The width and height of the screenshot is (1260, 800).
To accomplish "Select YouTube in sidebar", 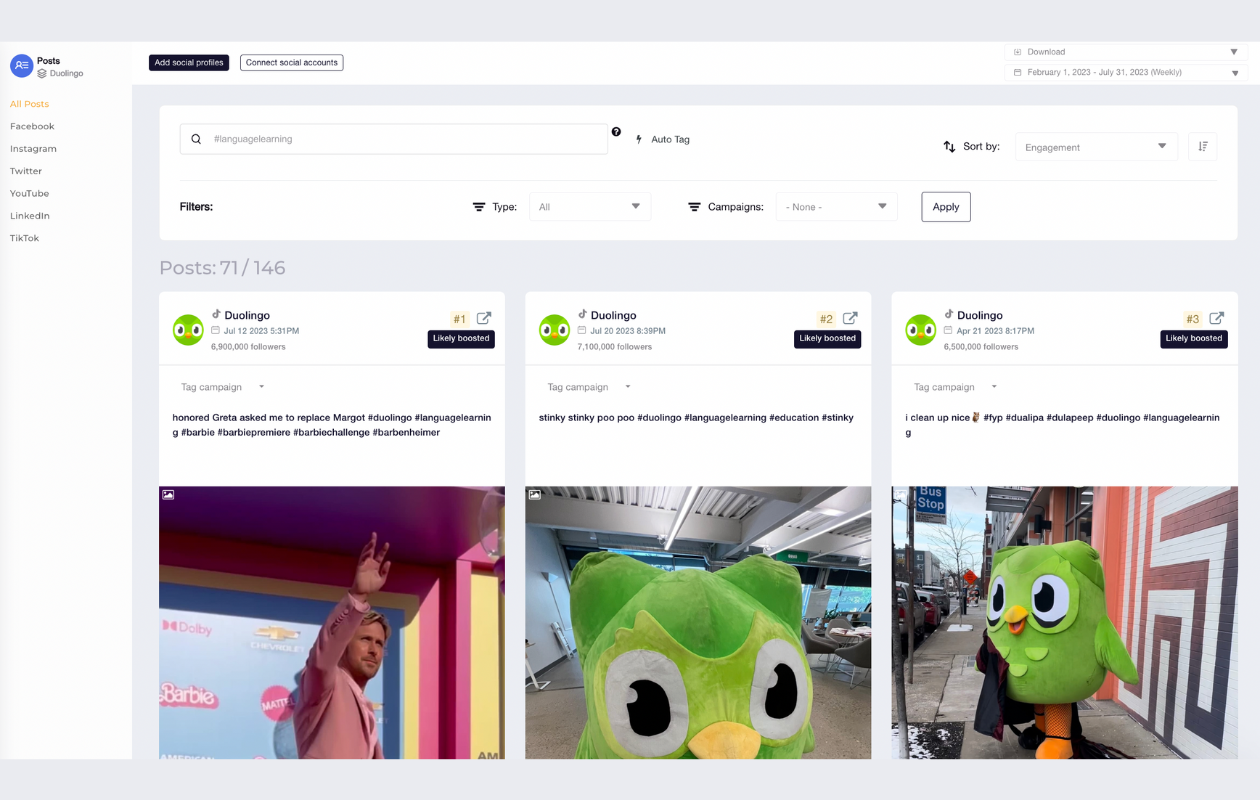I will (x=29, y=193).
